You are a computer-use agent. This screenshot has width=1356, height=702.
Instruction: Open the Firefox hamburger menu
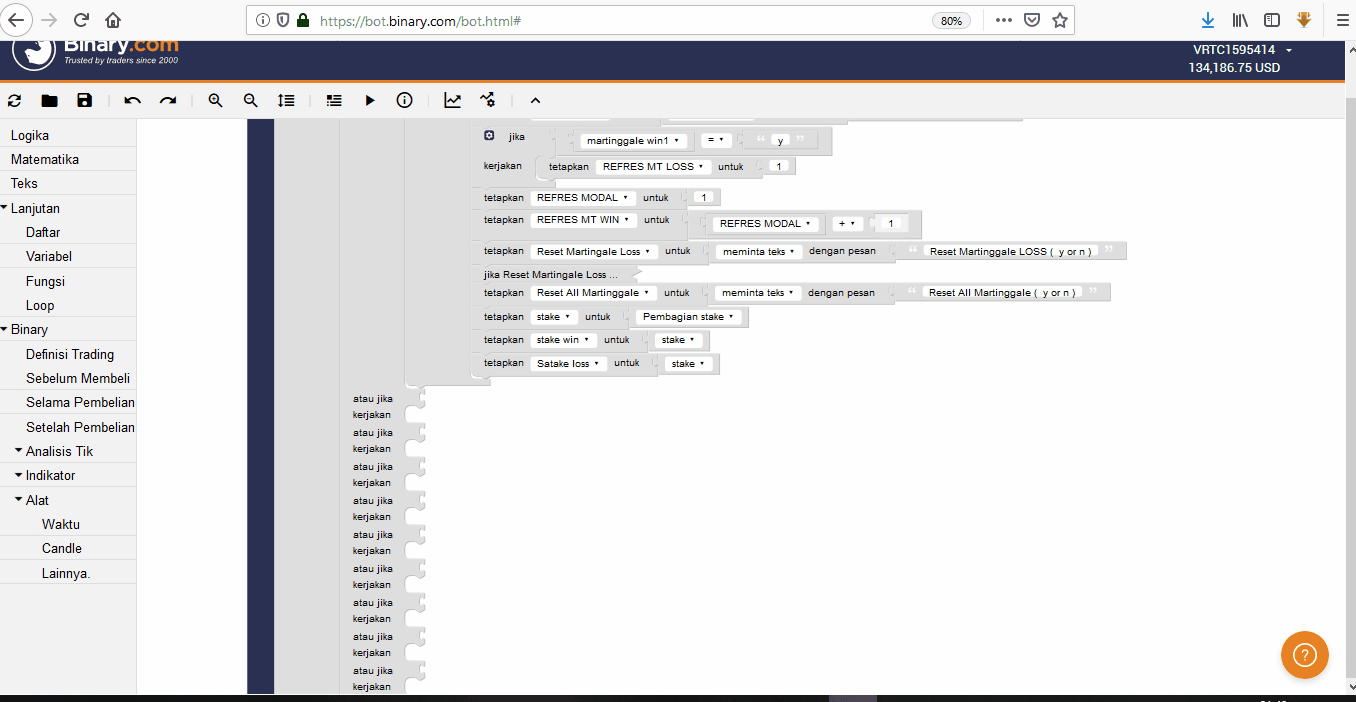pyautogui.click(x=1342, y=20)
